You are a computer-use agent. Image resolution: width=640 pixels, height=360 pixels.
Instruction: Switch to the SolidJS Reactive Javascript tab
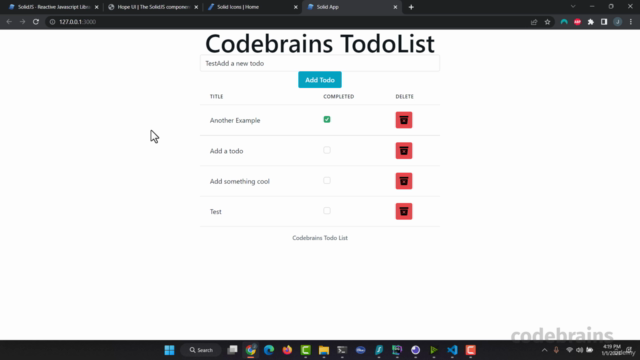[x=53, y=7]
